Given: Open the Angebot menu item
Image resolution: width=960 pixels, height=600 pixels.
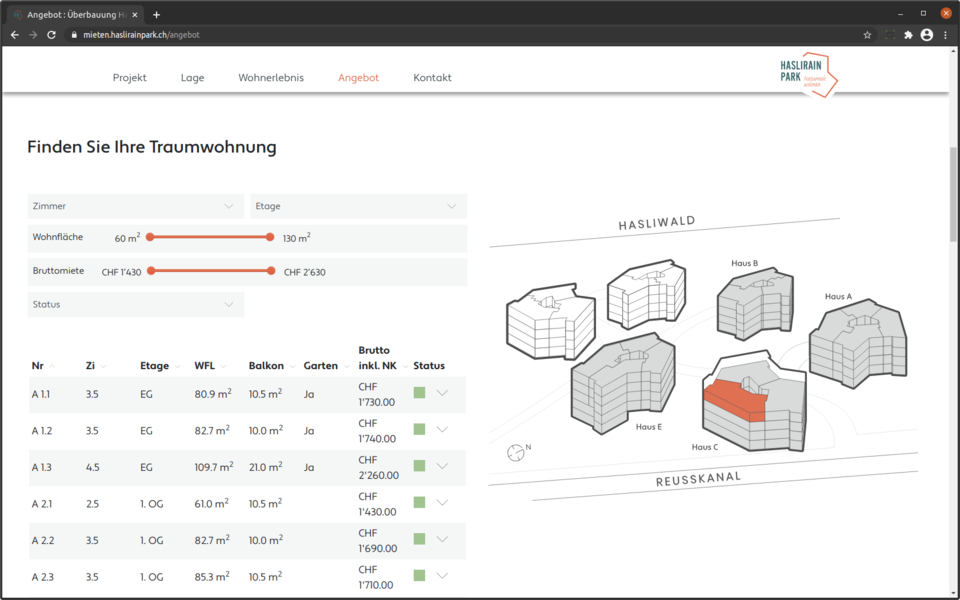Looking at the screenshot, I should (358, 78).
